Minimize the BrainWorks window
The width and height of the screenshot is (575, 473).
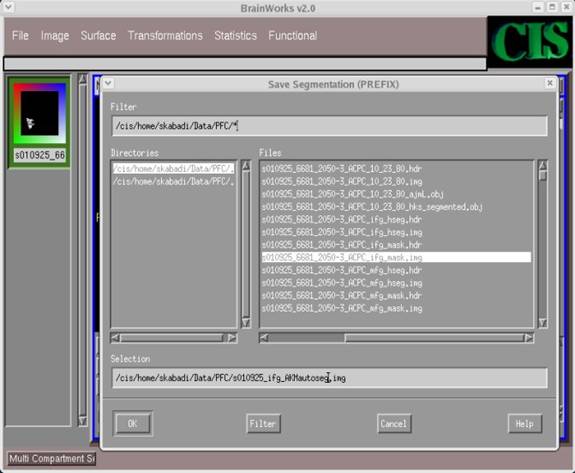[x=538, y=8]
